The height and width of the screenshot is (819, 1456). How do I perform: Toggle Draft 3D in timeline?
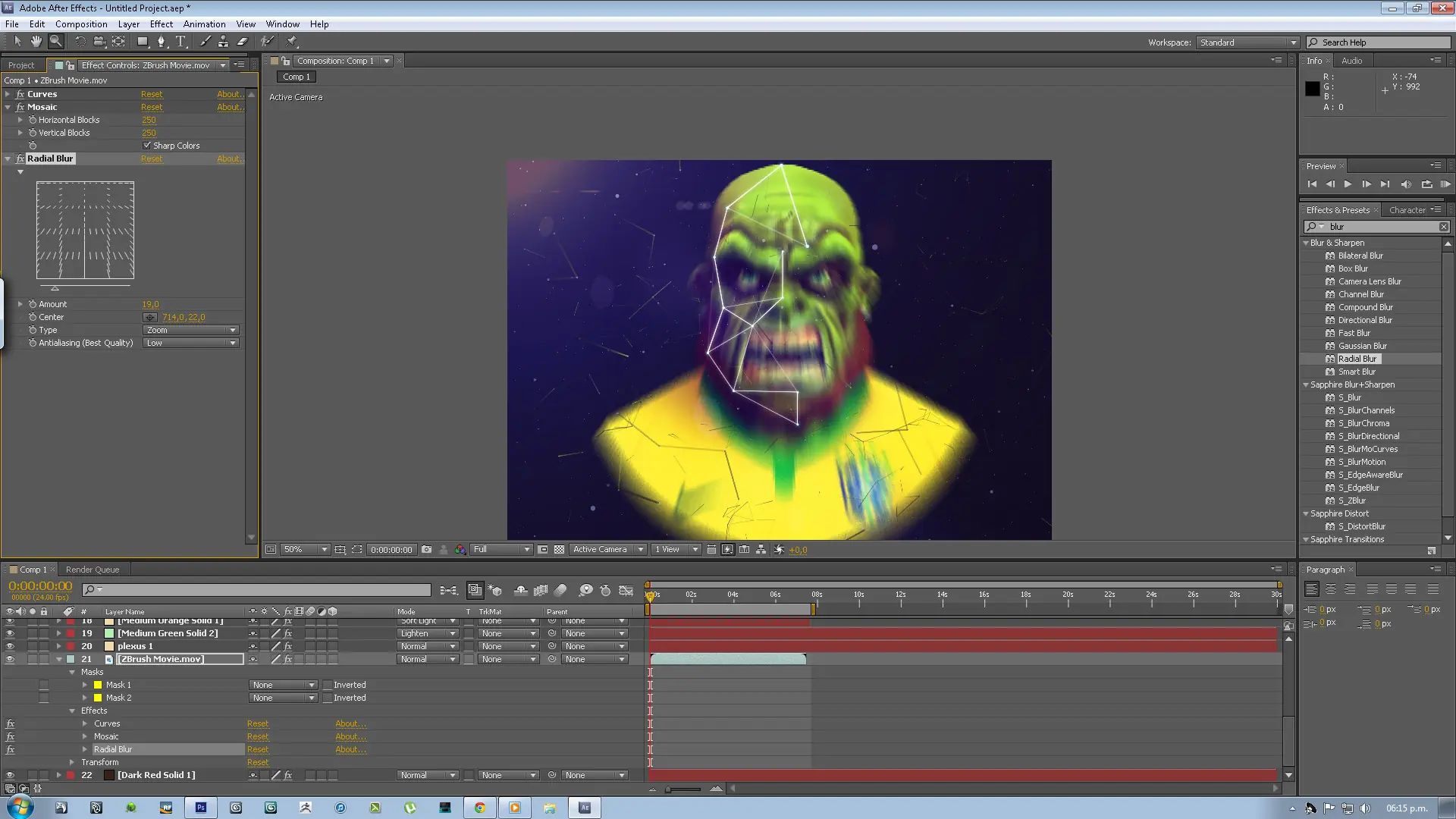tap(495, 590)
